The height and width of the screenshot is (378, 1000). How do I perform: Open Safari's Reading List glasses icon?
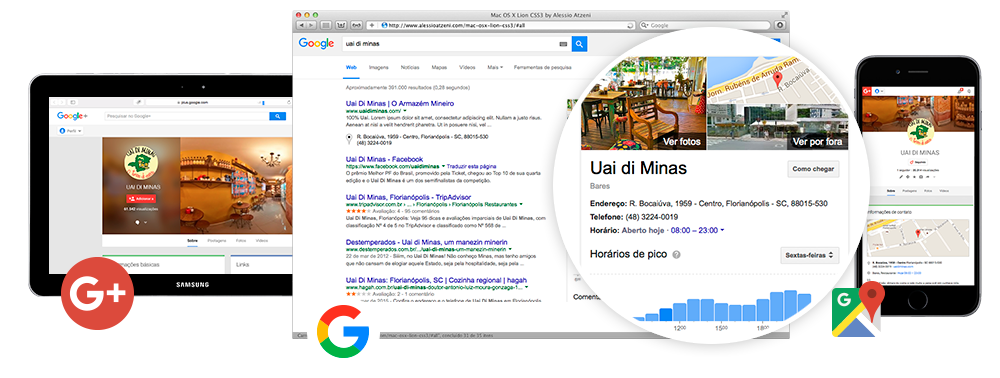(x=357, y=25)
